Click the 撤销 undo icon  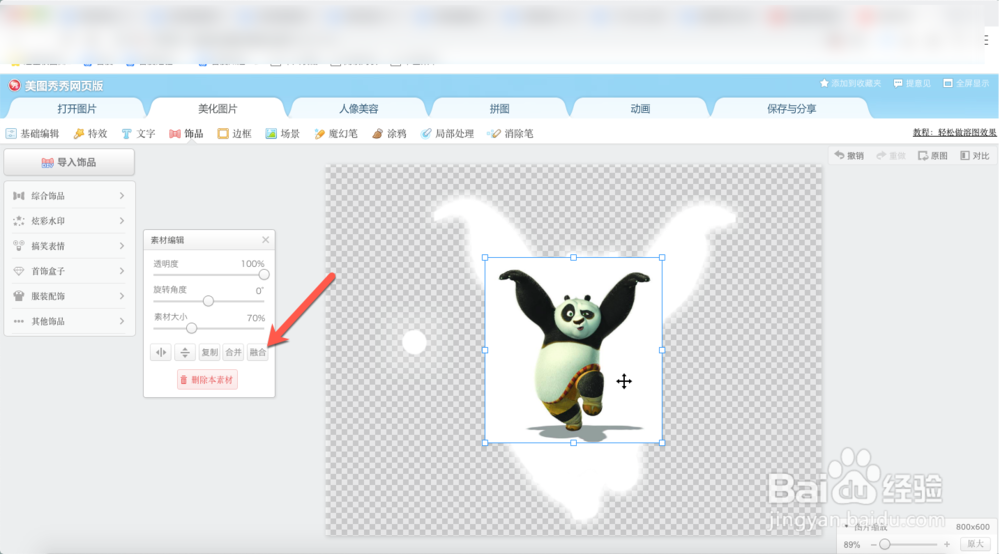[x=839, y=156]
